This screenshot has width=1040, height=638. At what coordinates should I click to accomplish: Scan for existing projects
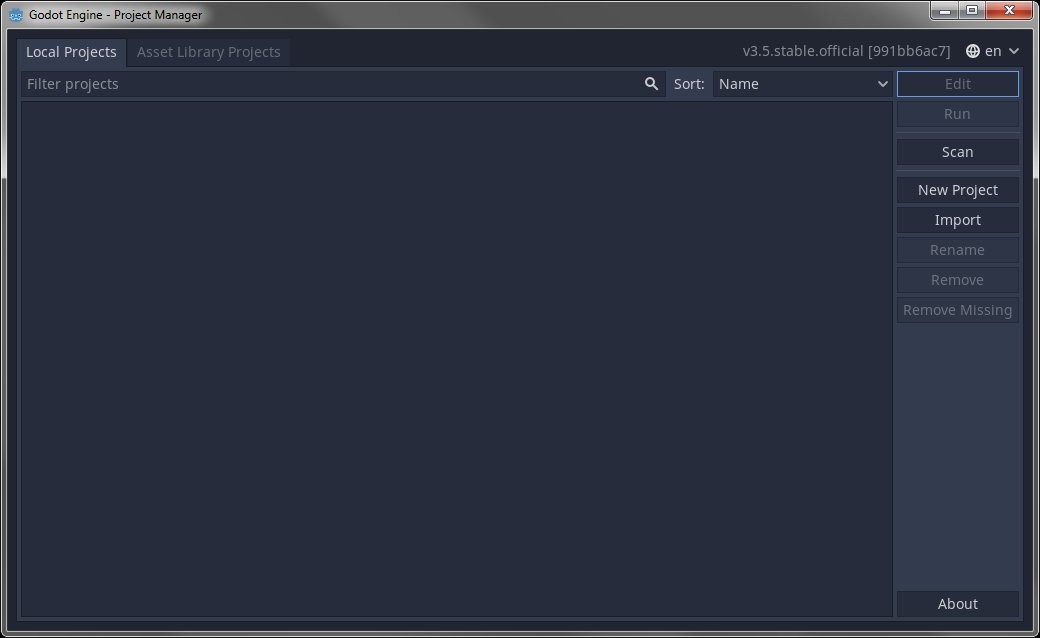(957, 152)
